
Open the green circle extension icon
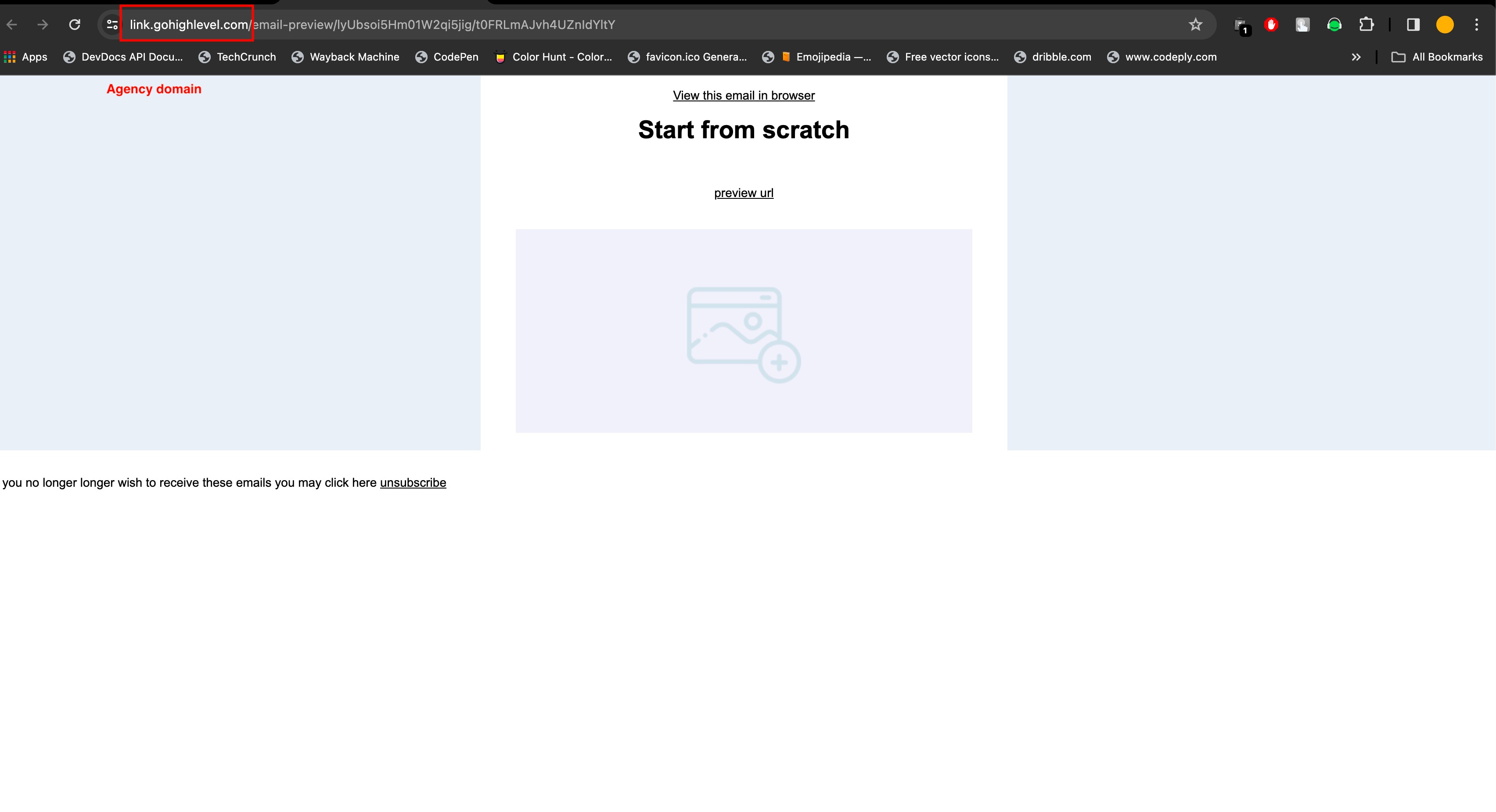point(1334,25)
